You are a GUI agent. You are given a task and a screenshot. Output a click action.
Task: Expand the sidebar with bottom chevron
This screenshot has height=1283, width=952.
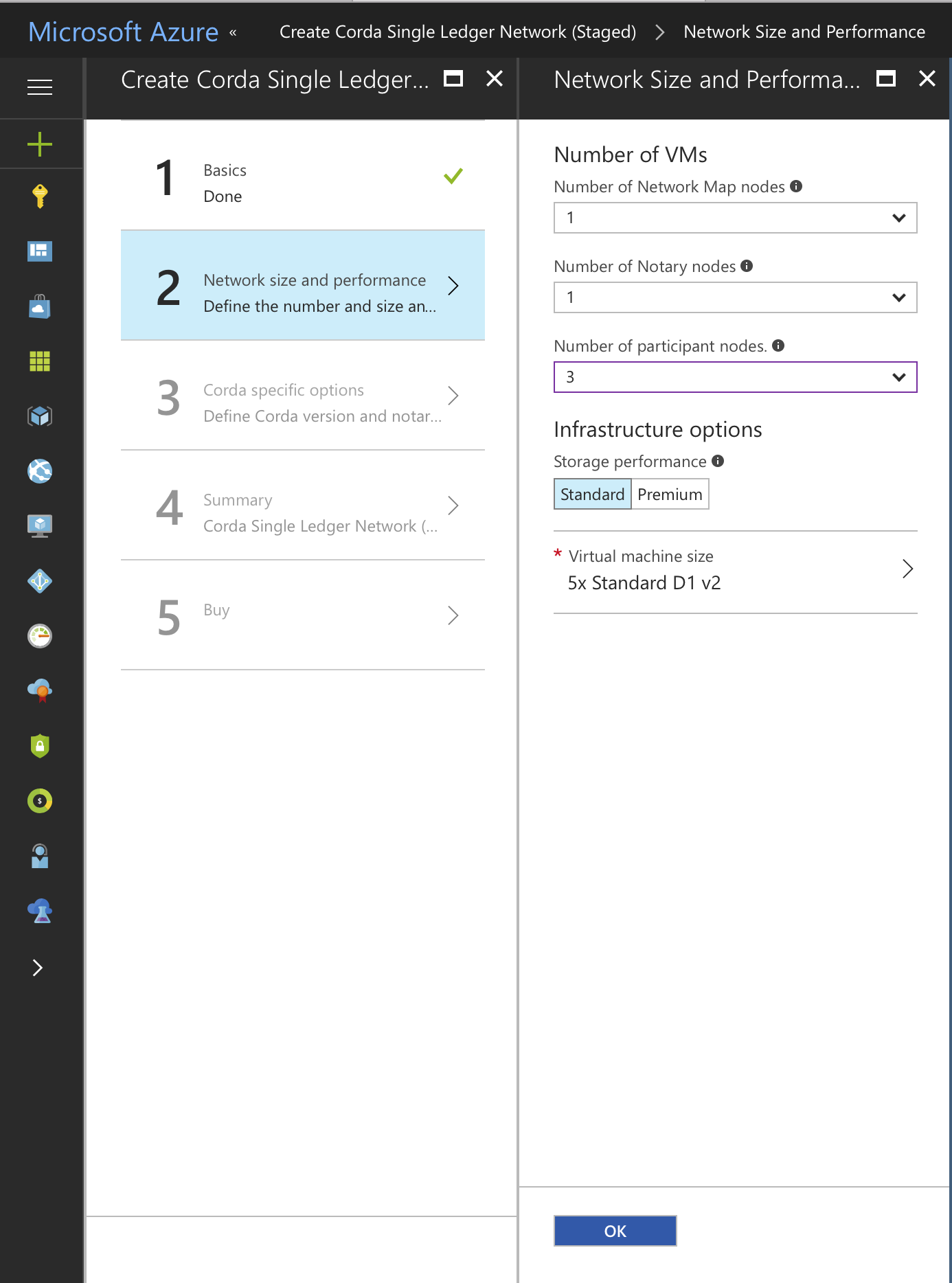click(x=38, y=968)
